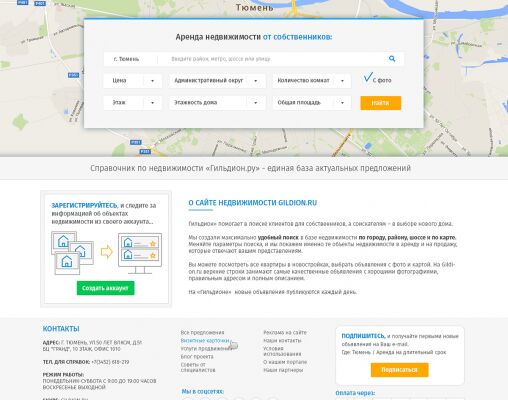Click the heading 'О сайте недвижимости GILDION.RU'

[253, 203]
